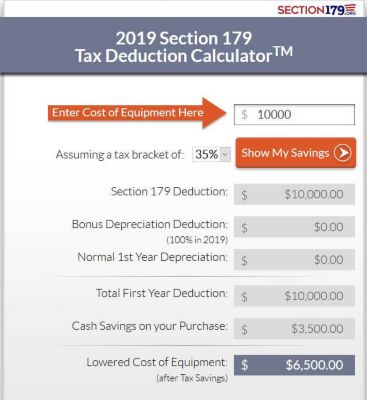Click the Total First Year Deduction field
The height and width of the screenshot is (400, 367).
pos(294,296)
